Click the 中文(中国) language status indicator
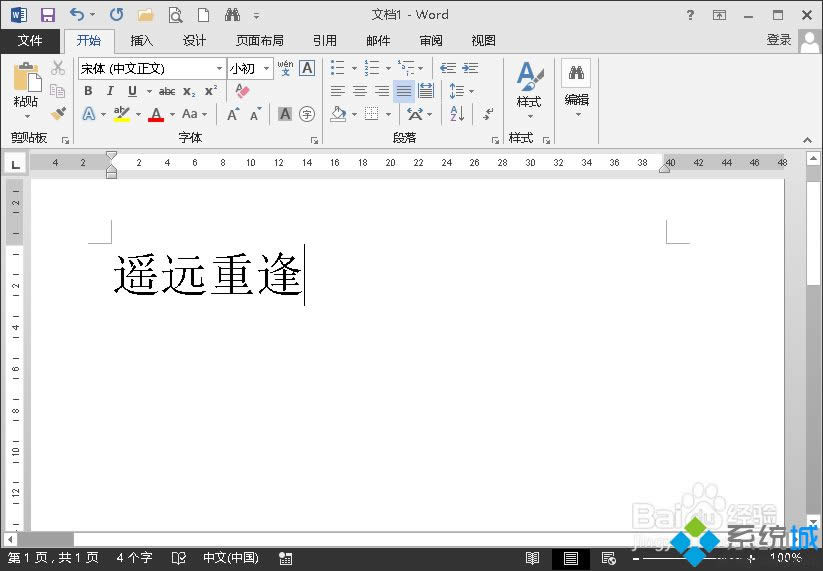This screenshot has height=571, width=823. pos(230,558)
